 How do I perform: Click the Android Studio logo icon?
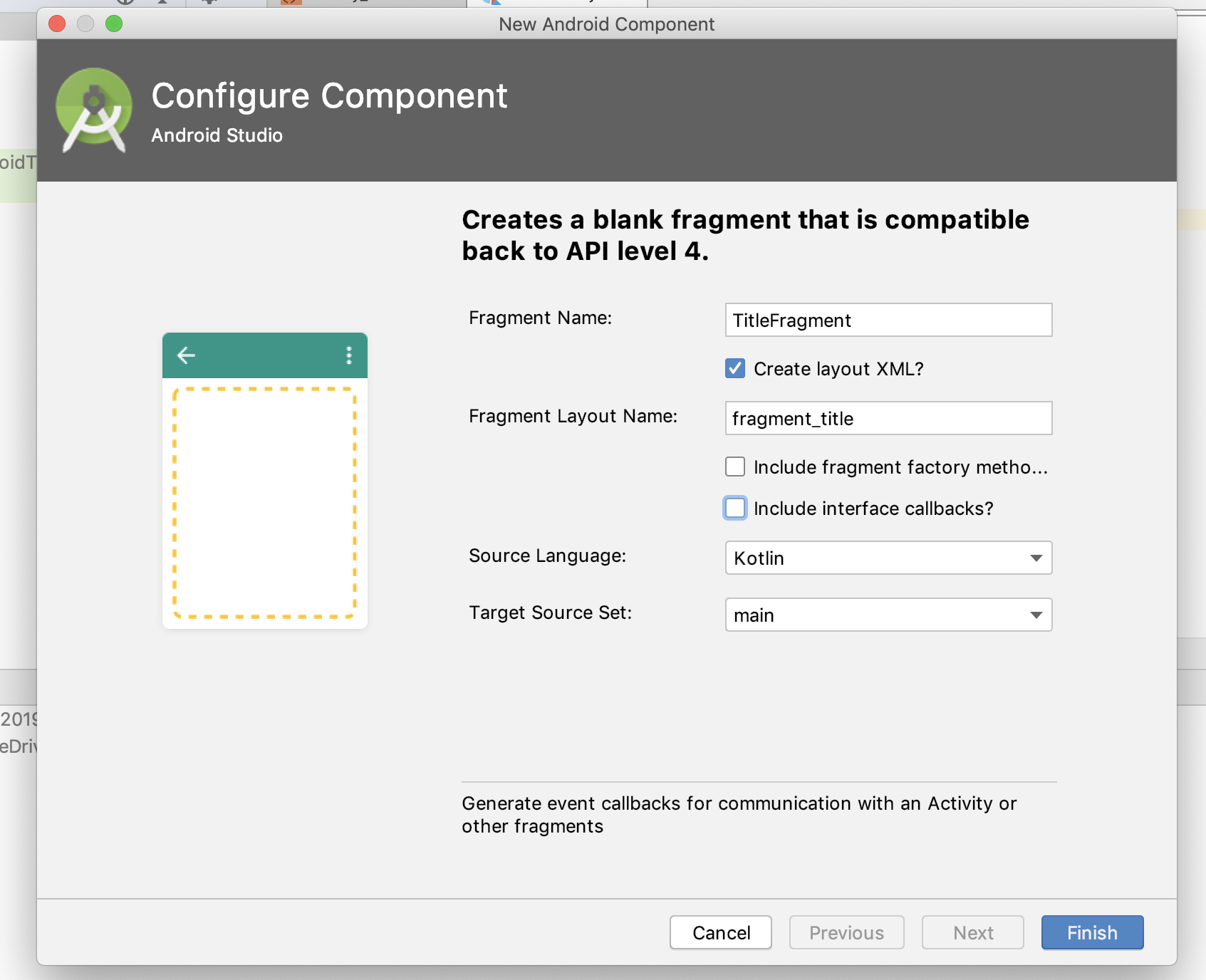click(x=94, y=110)
